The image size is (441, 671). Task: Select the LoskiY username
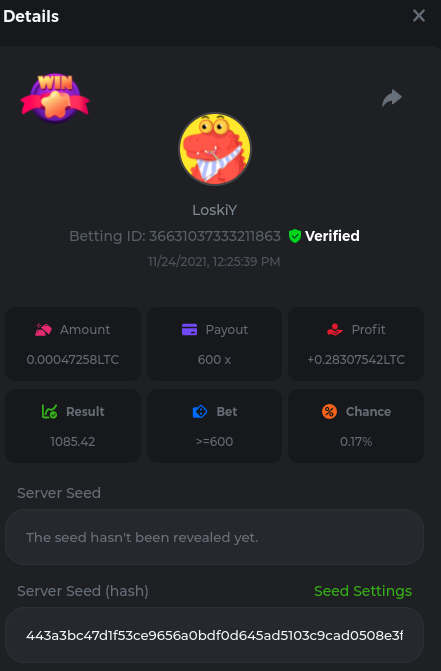click(x=214, y=210)
